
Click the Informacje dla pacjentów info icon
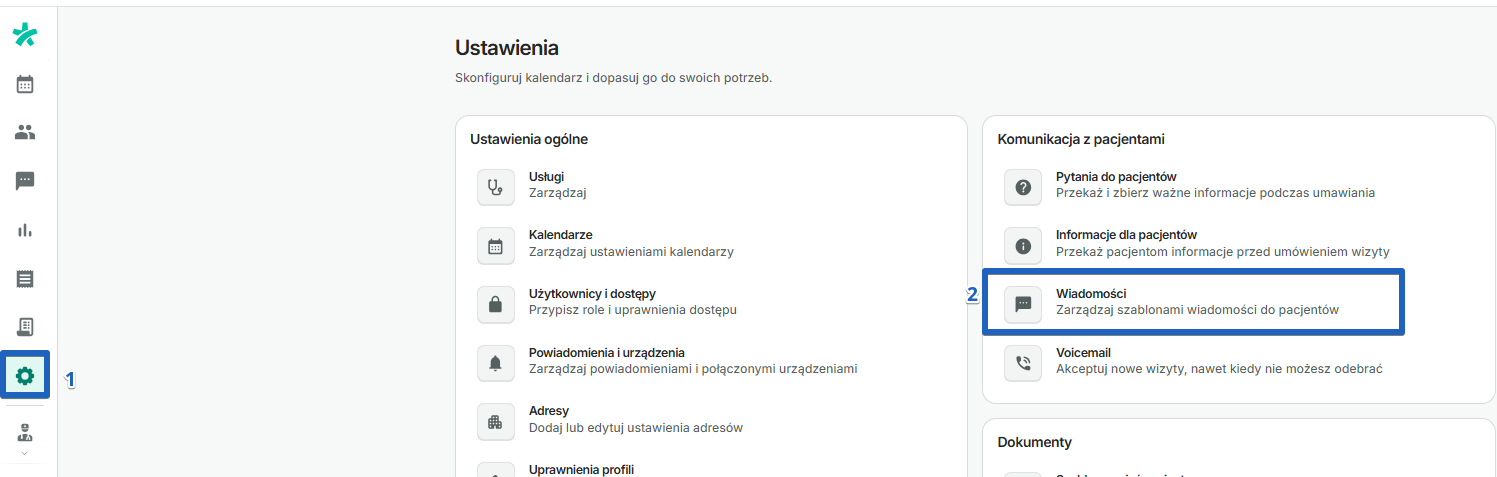click(x=1023, y=246)
